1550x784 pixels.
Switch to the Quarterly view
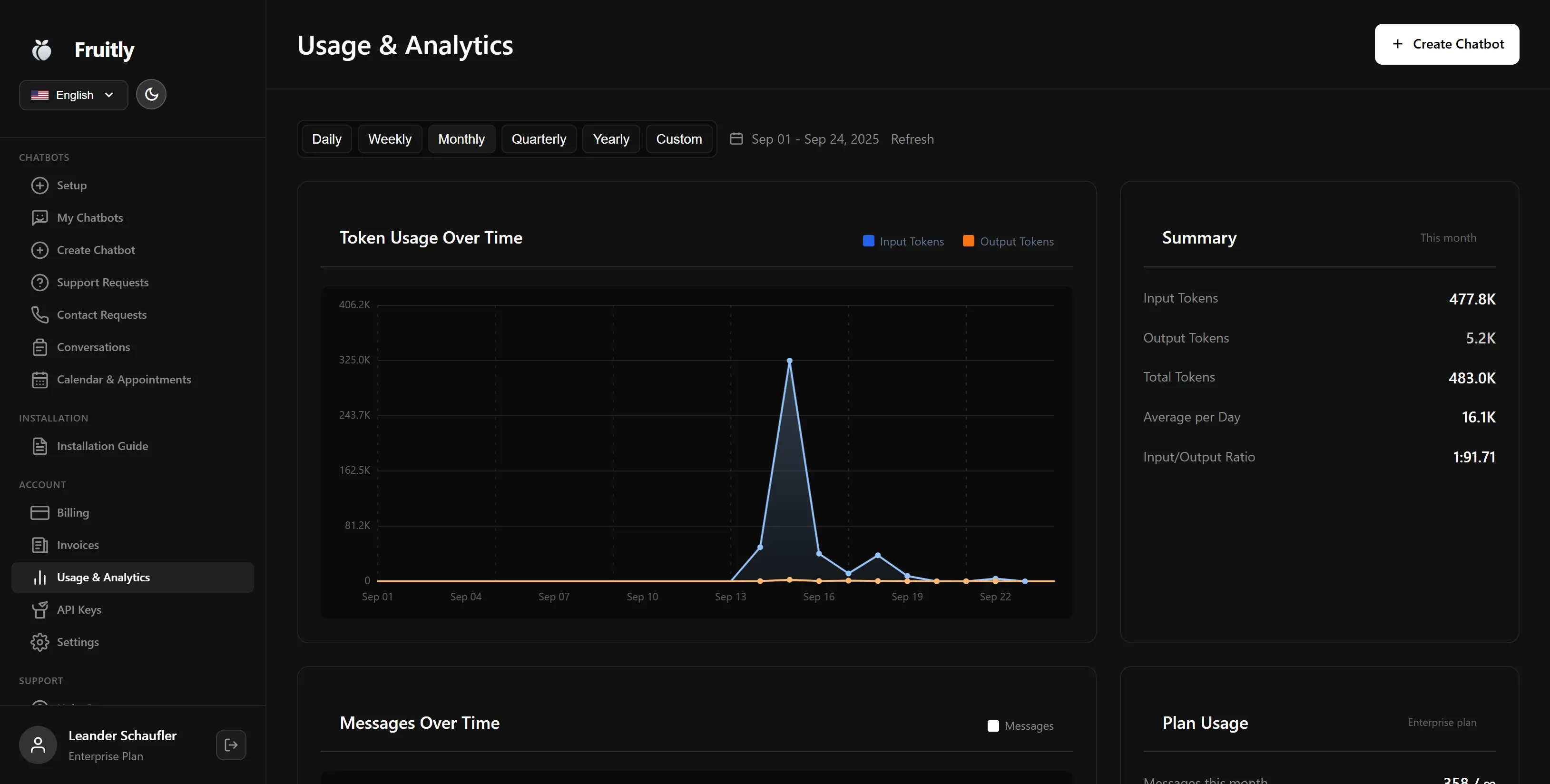(539, 138)
